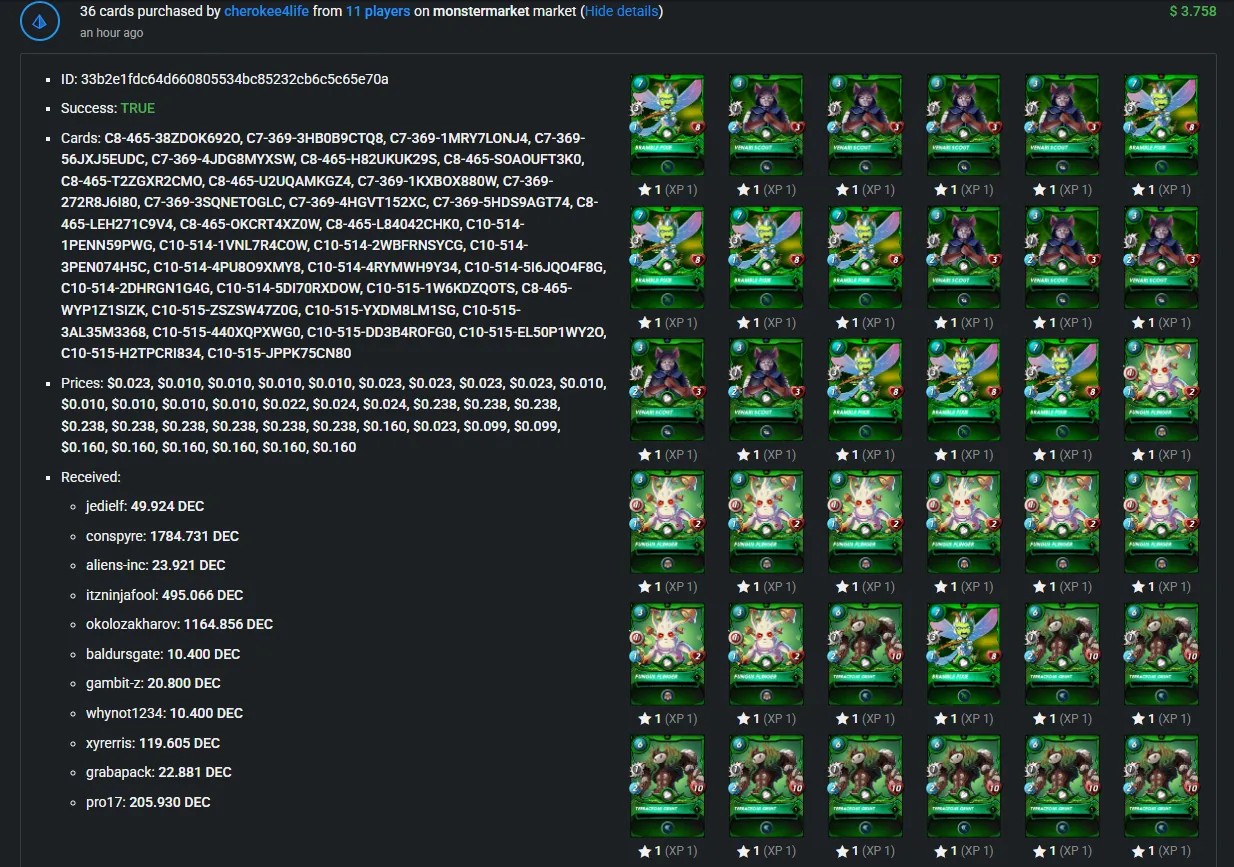Click card ID C10-515-H2TPCRI834
This screenshot has width=1234, height=867.
(130, 353)
